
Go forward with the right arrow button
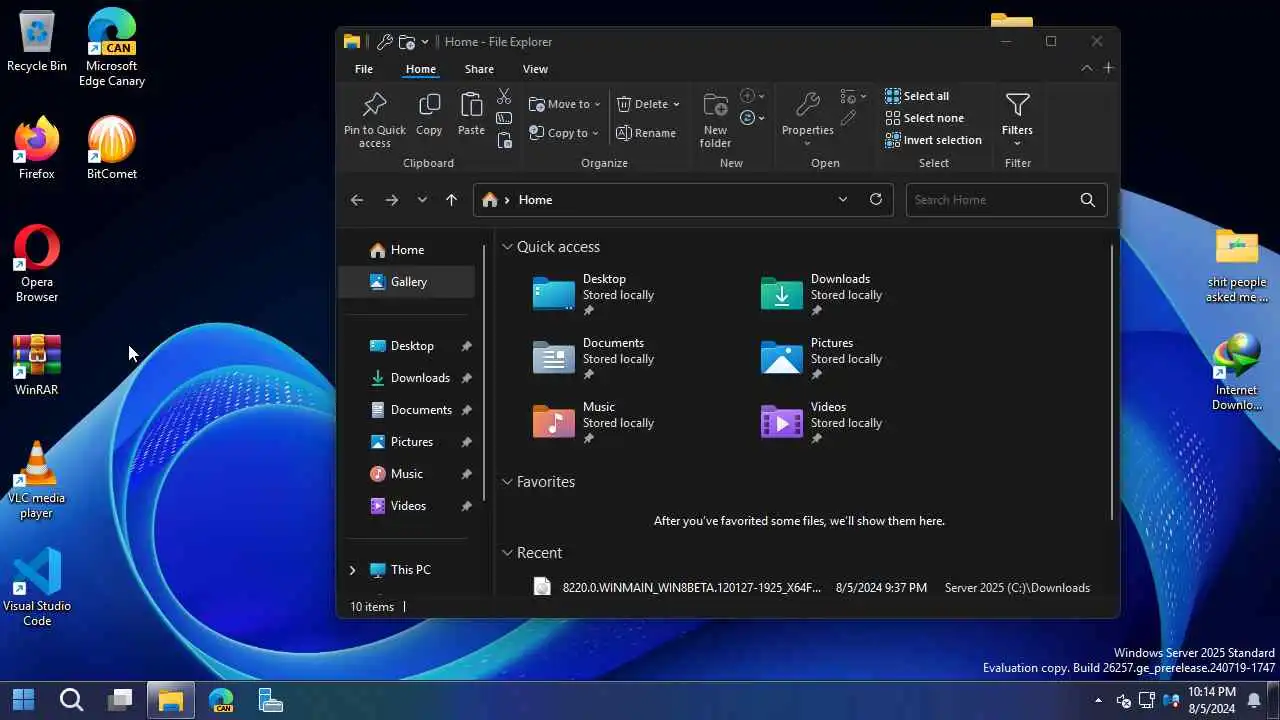392,200
